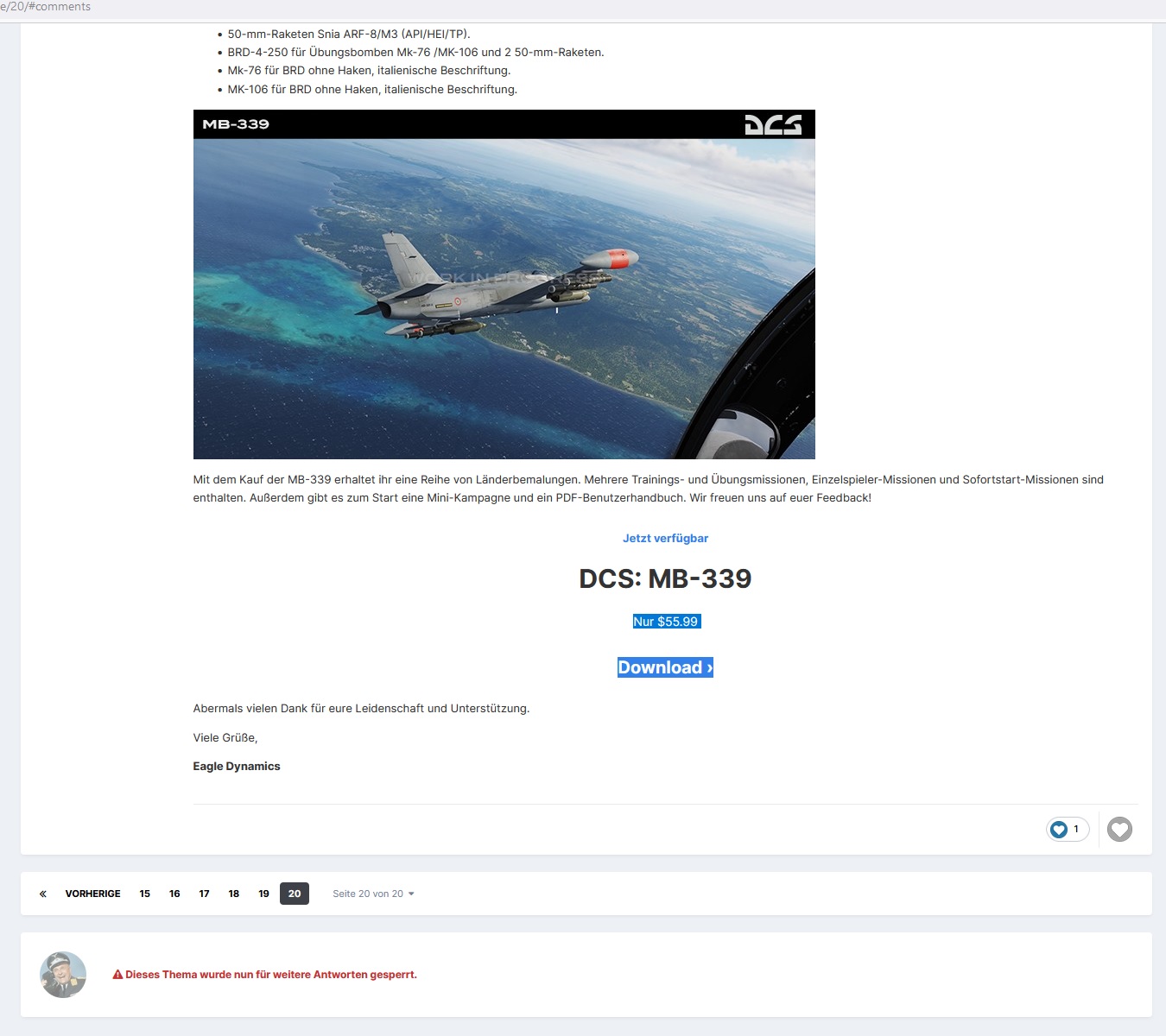
Task: Click the grey heart like button
Action: tap(1119, 830)
